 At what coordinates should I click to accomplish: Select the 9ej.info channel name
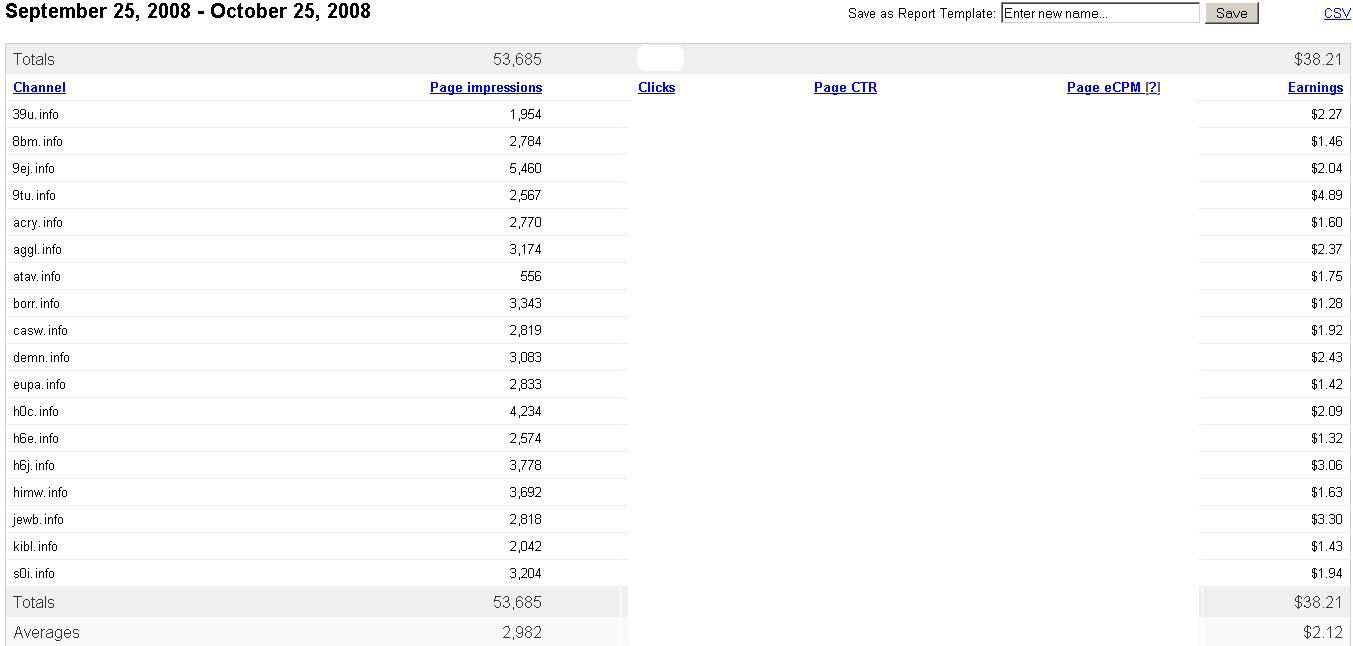coord(34,169)
